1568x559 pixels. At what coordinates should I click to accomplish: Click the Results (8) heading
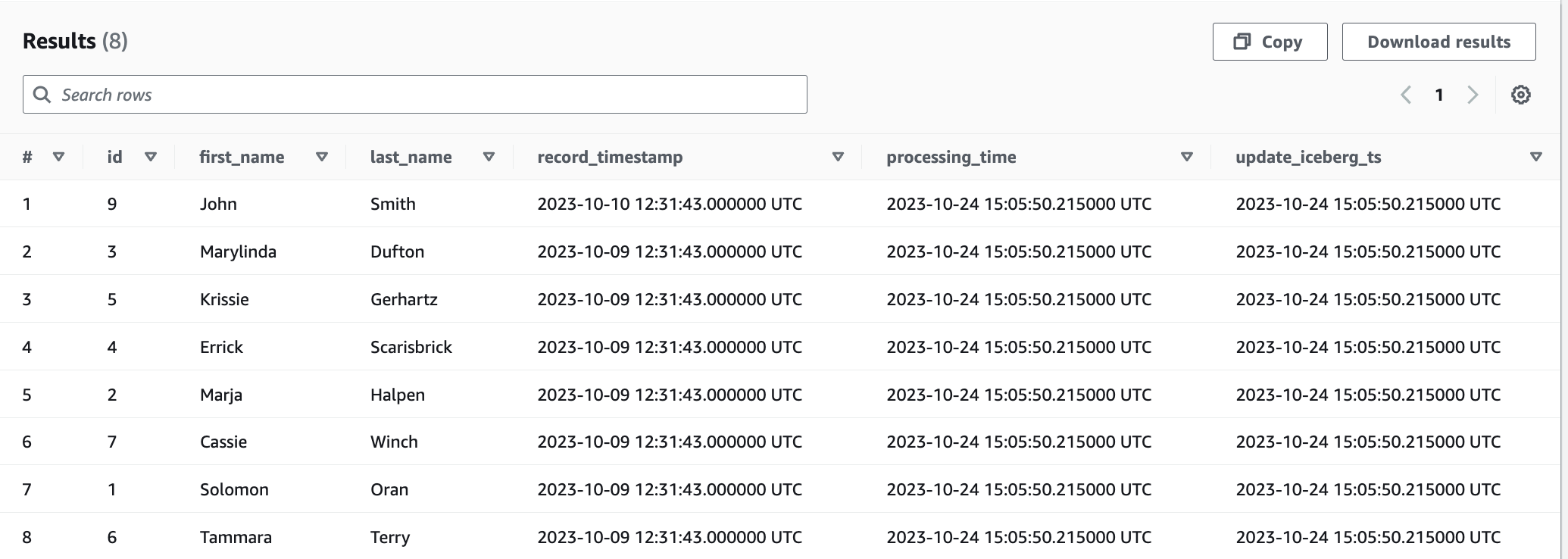74,41
